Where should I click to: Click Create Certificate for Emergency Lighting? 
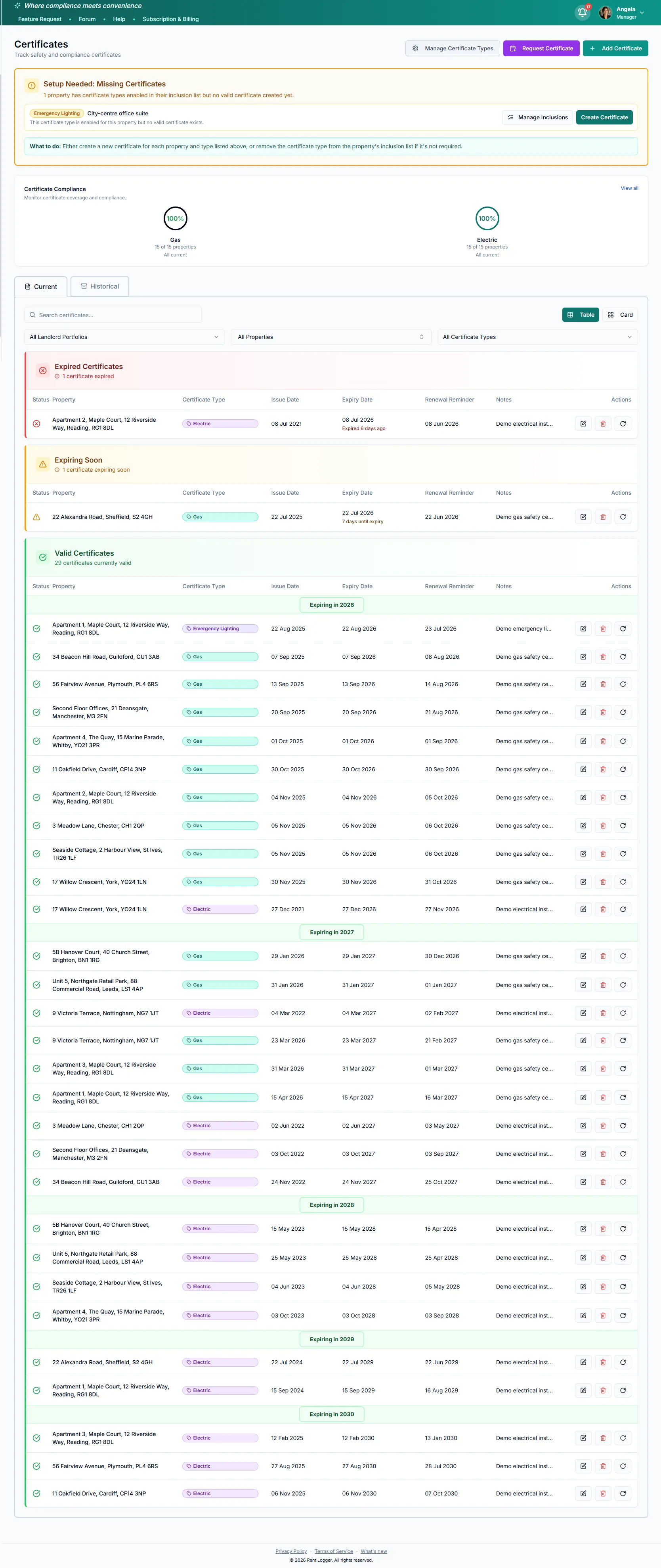tap(604, 117)
